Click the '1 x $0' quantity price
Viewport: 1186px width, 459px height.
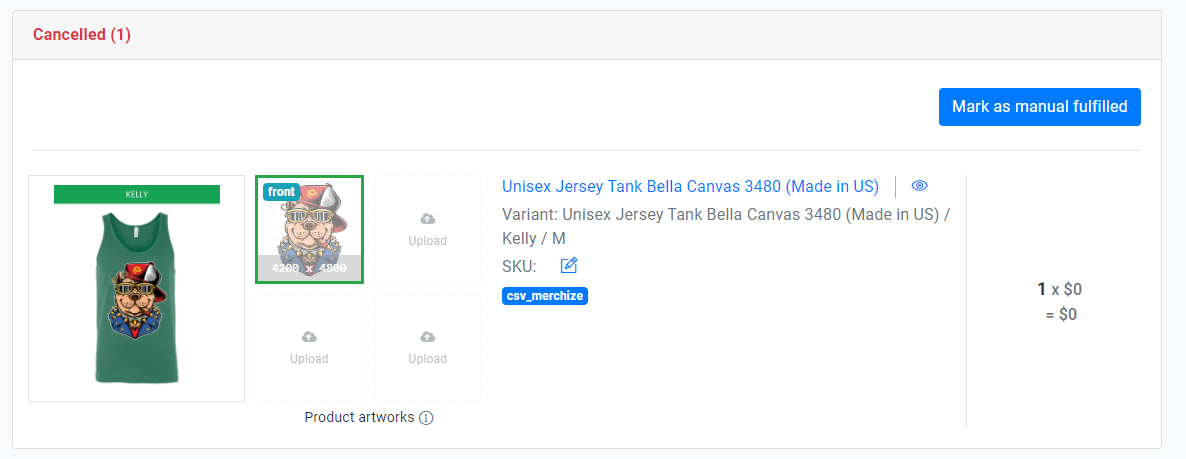pyautogui.click(x=1060, y=290)
